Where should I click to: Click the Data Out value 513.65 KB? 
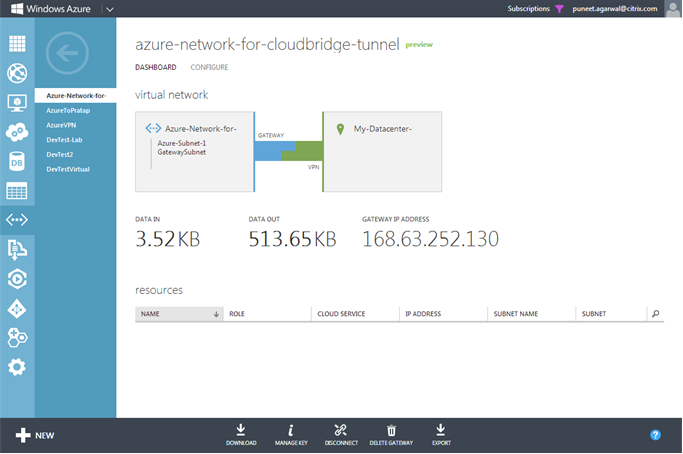[292, 239]
